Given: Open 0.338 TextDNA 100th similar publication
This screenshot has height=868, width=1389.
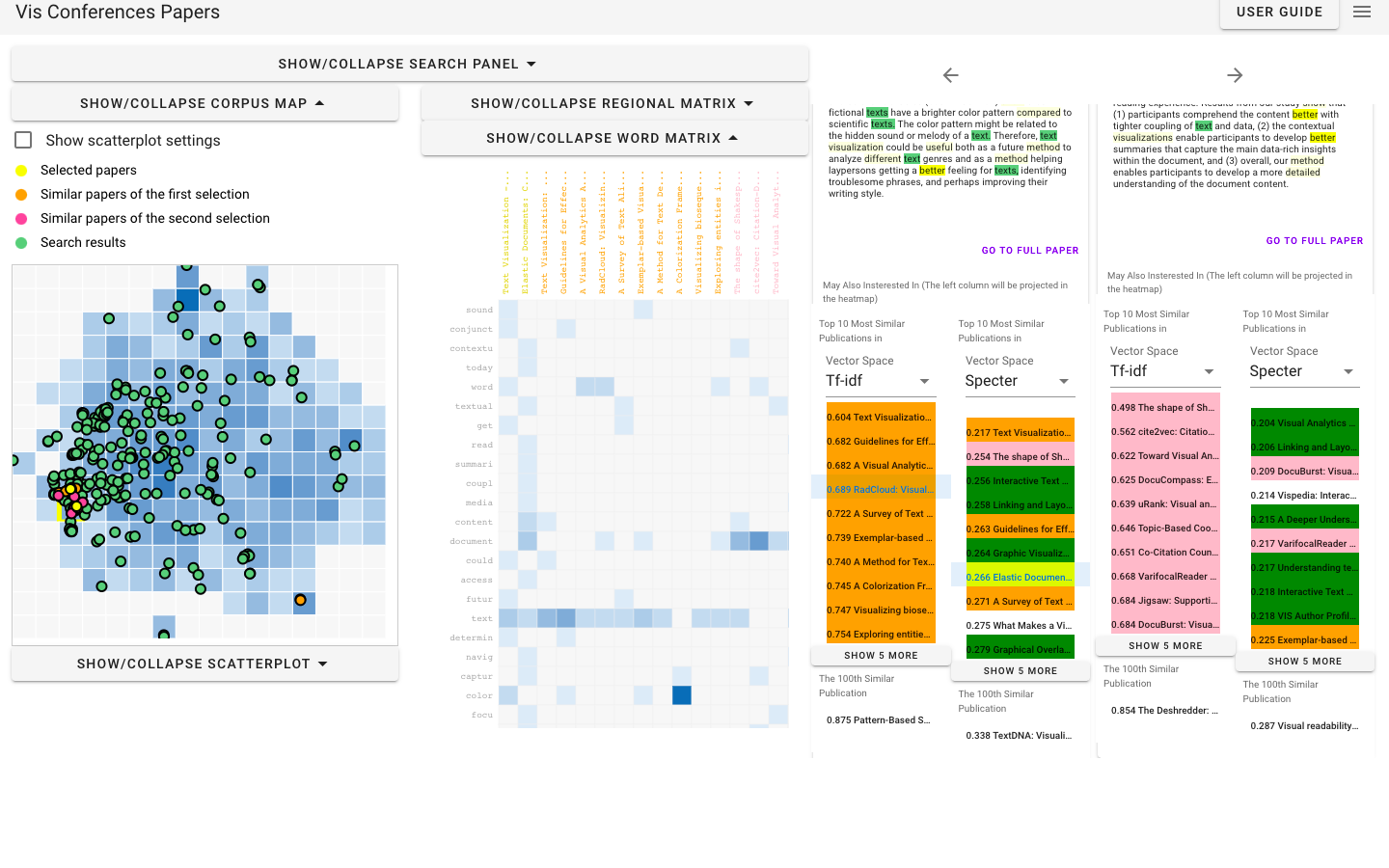Looking at the screenshot, I should (x=1019, y=736).
